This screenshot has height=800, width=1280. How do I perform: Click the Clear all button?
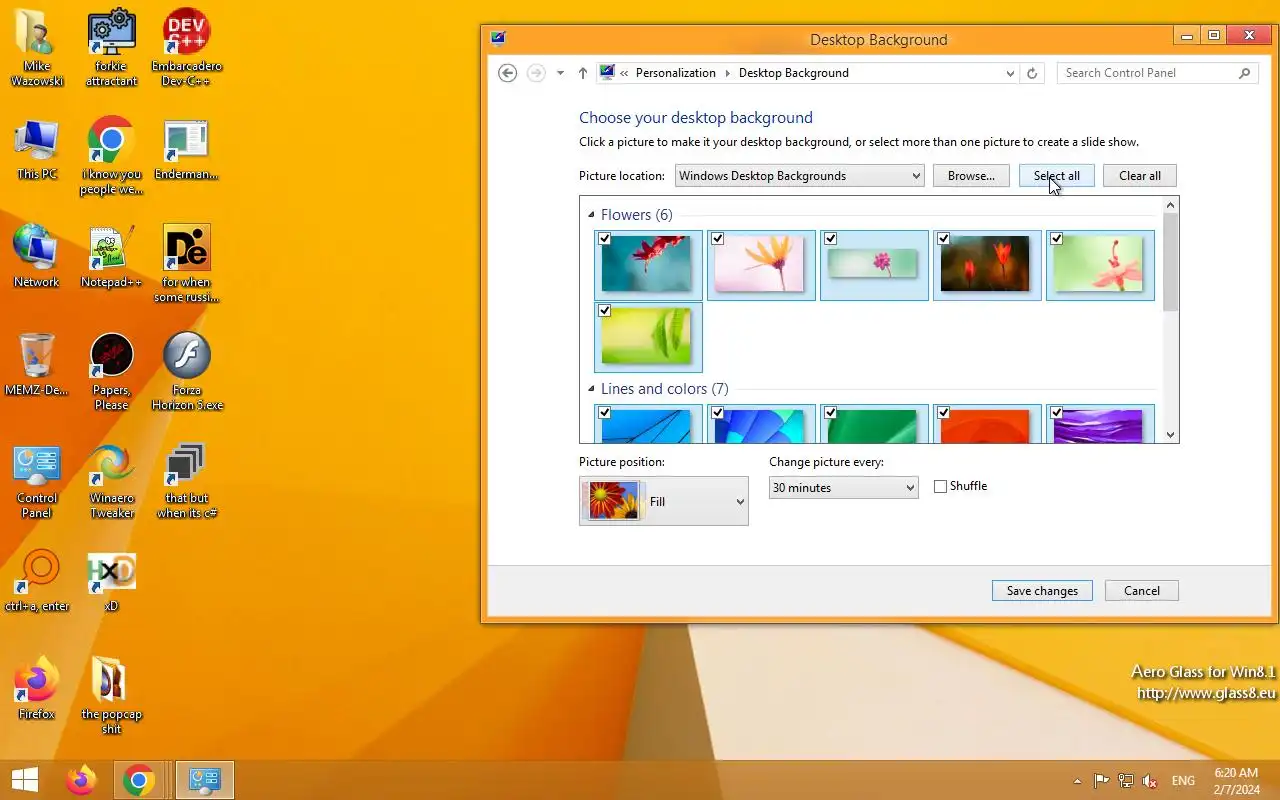coord(1140,176)
